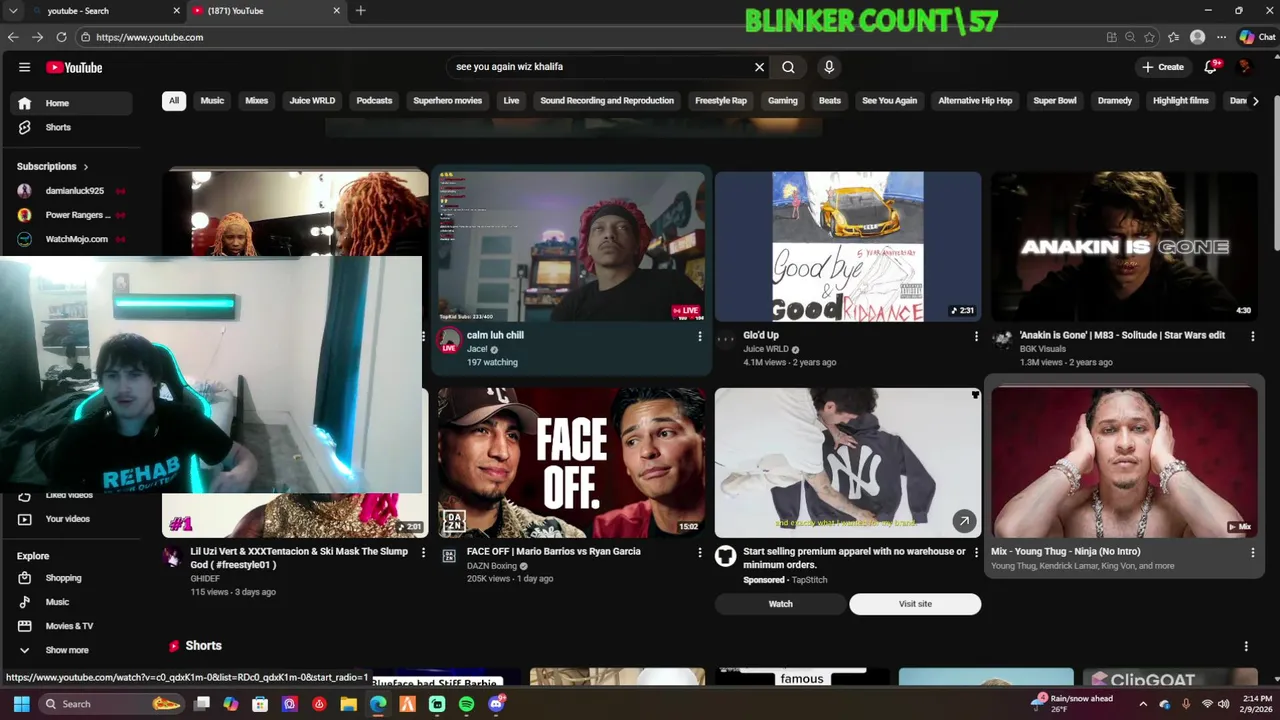Open the FACE OFF video thumbnail
The height and width of the screenshot is (720, 1280).
click(571, 463)
